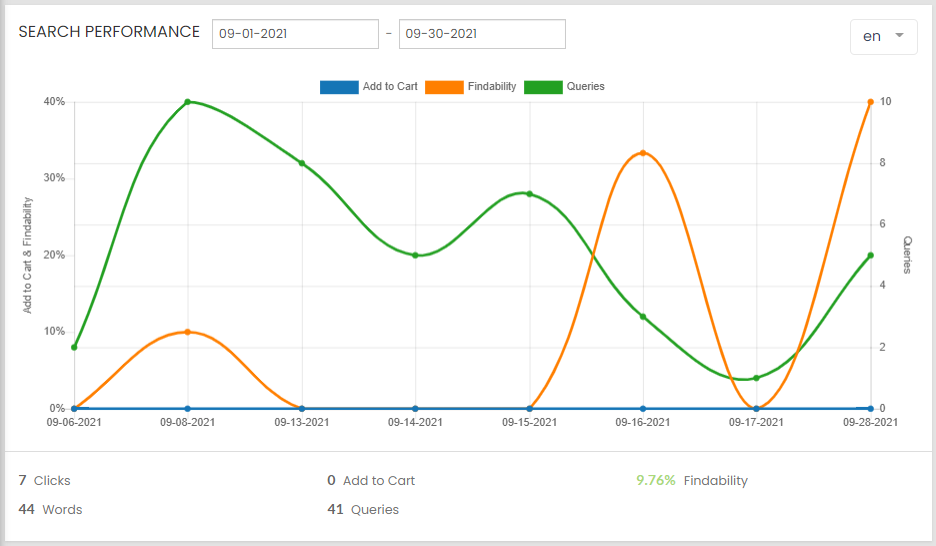Viewport: 936px width, 546px height.
Task: Click the green Queries point at 09-28-2021
Action: click(870, 255)
